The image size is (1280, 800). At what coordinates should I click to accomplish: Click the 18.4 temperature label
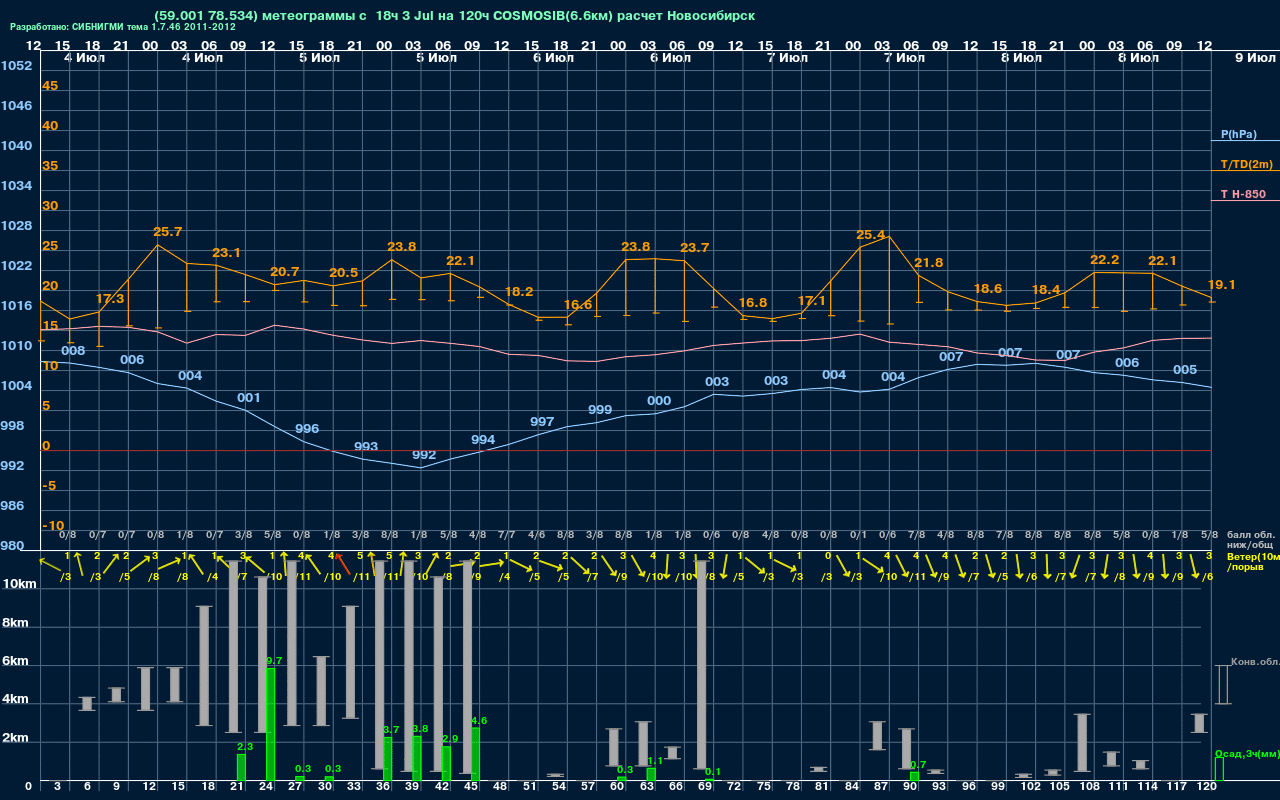click(1046, 290)
